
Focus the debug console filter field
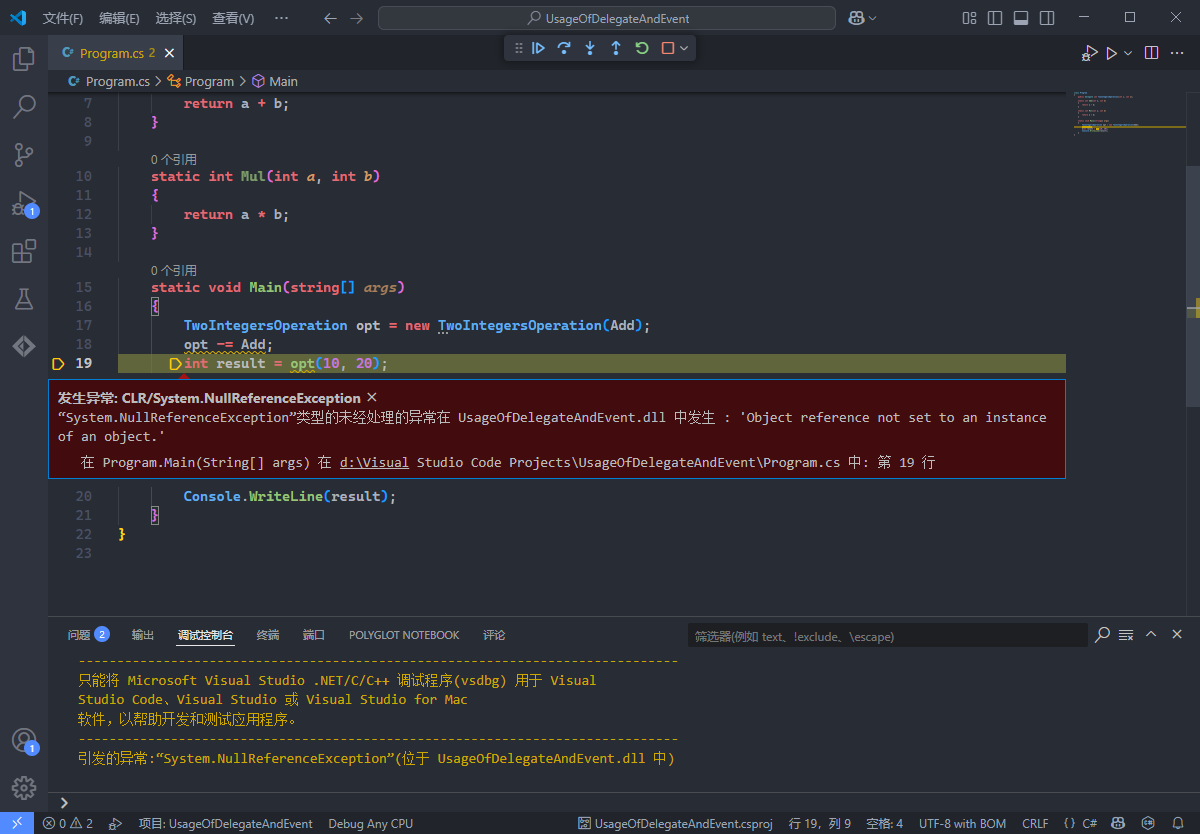click(x=887, y=636)
